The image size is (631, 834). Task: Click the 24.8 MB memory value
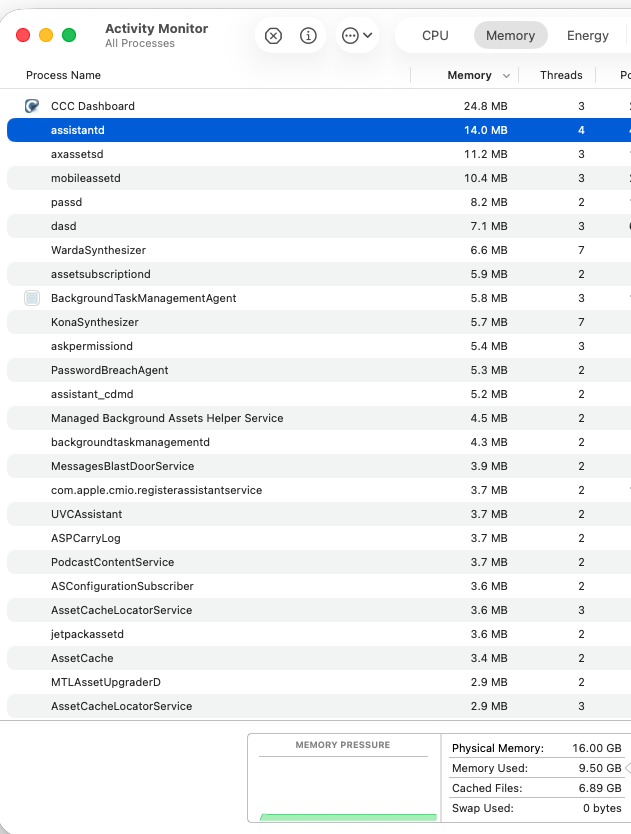(485, 106)
